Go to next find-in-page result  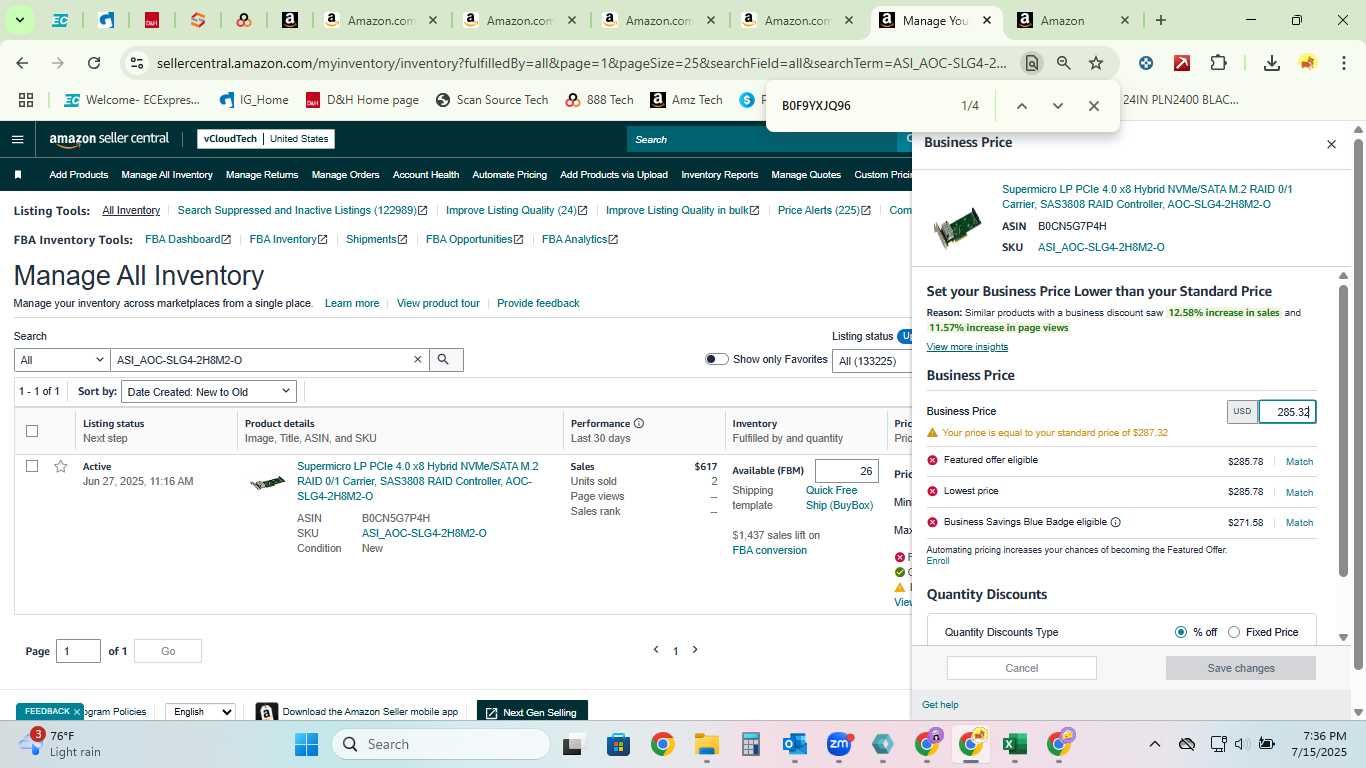(x=1057, y=106)
